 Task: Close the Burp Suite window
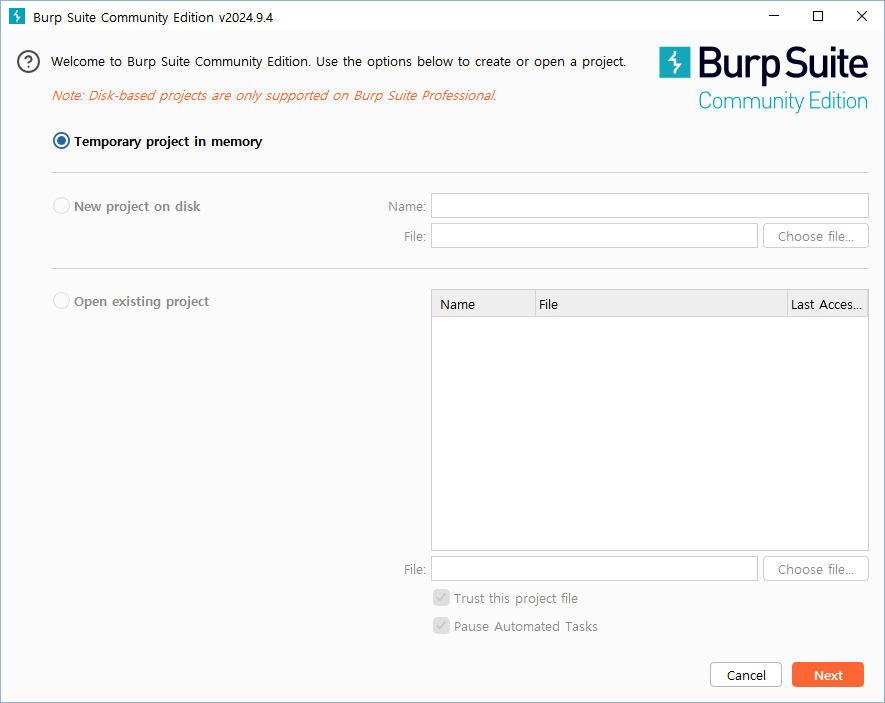point(861,16)
